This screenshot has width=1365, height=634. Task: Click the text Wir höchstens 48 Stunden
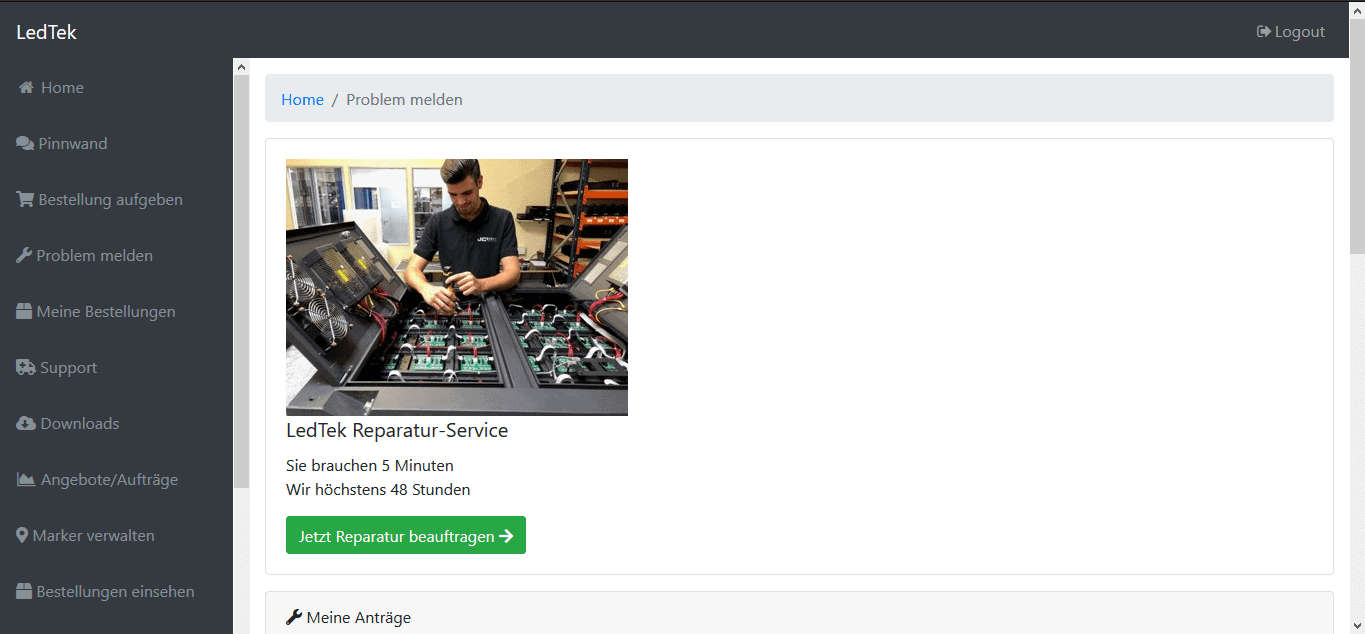[x=378, y=490]
